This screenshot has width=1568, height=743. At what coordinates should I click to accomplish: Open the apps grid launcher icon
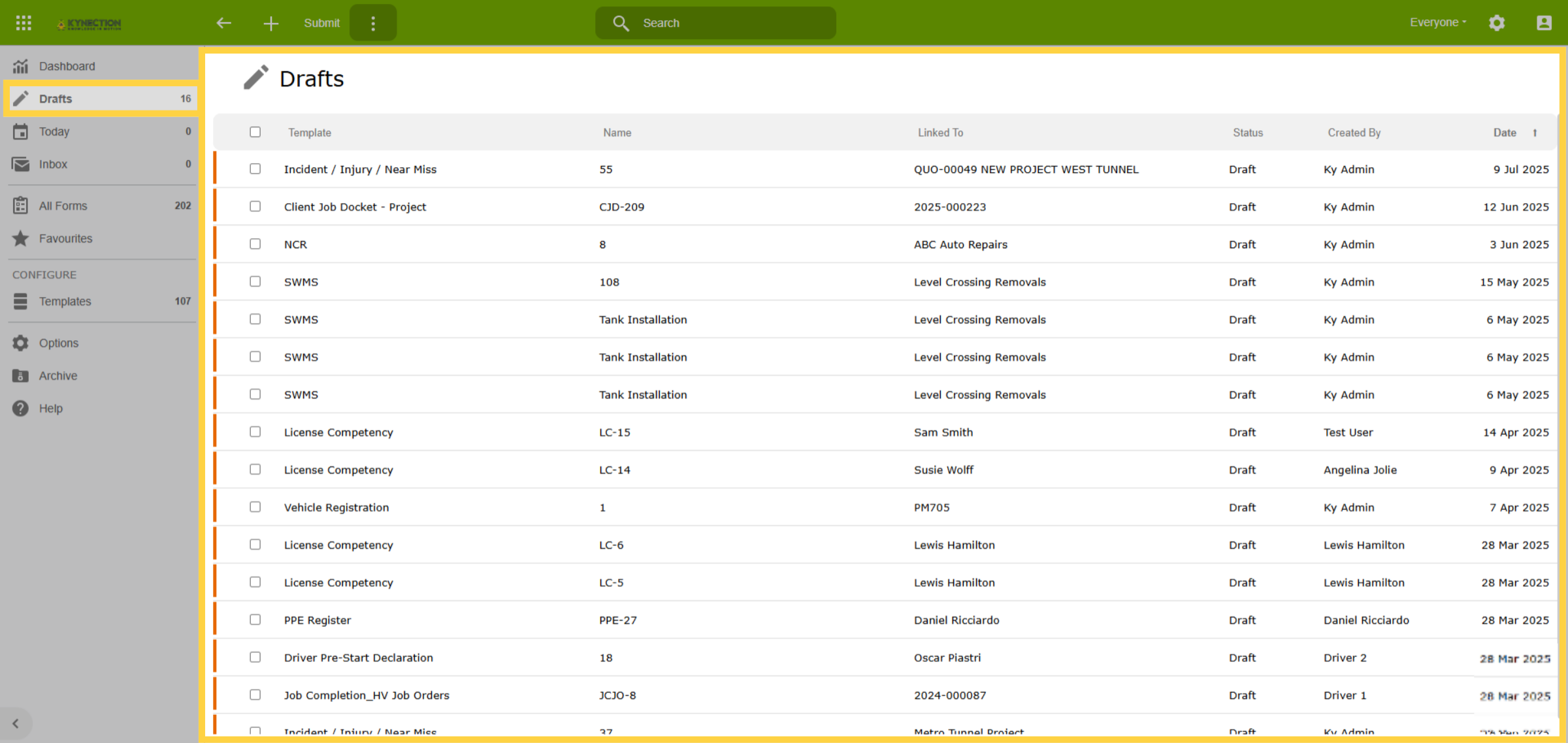point(24,23)
